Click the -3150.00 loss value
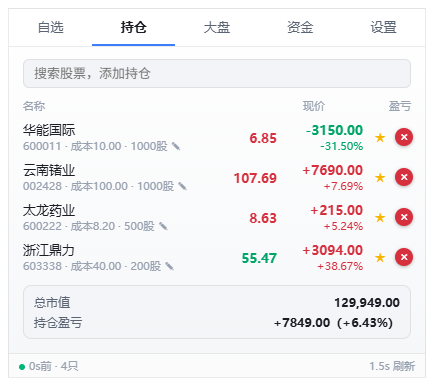Screen dimensions: 434x386 (x=334, y=130)
